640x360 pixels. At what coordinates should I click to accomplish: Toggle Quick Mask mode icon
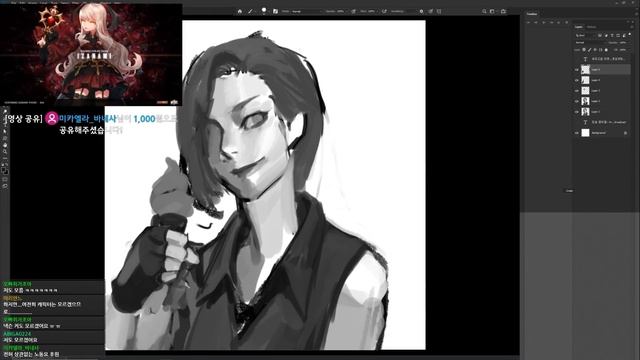pos(5,180)
